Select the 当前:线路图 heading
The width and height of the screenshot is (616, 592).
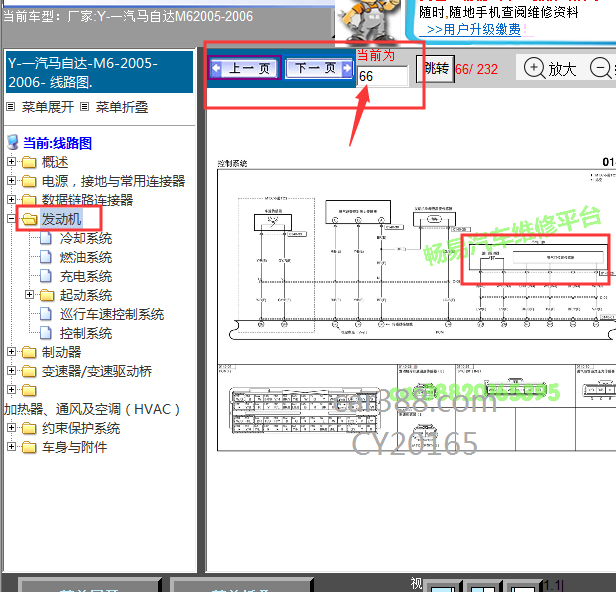click(57, 143)
